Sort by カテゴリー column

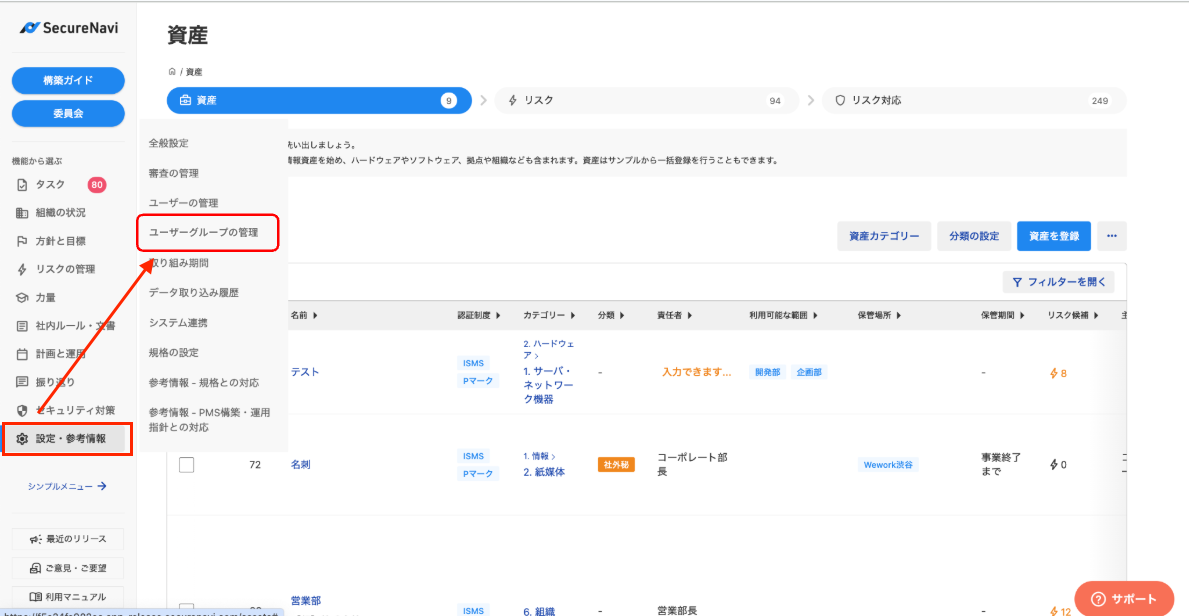pyautogui.click(x=548, y=316)
